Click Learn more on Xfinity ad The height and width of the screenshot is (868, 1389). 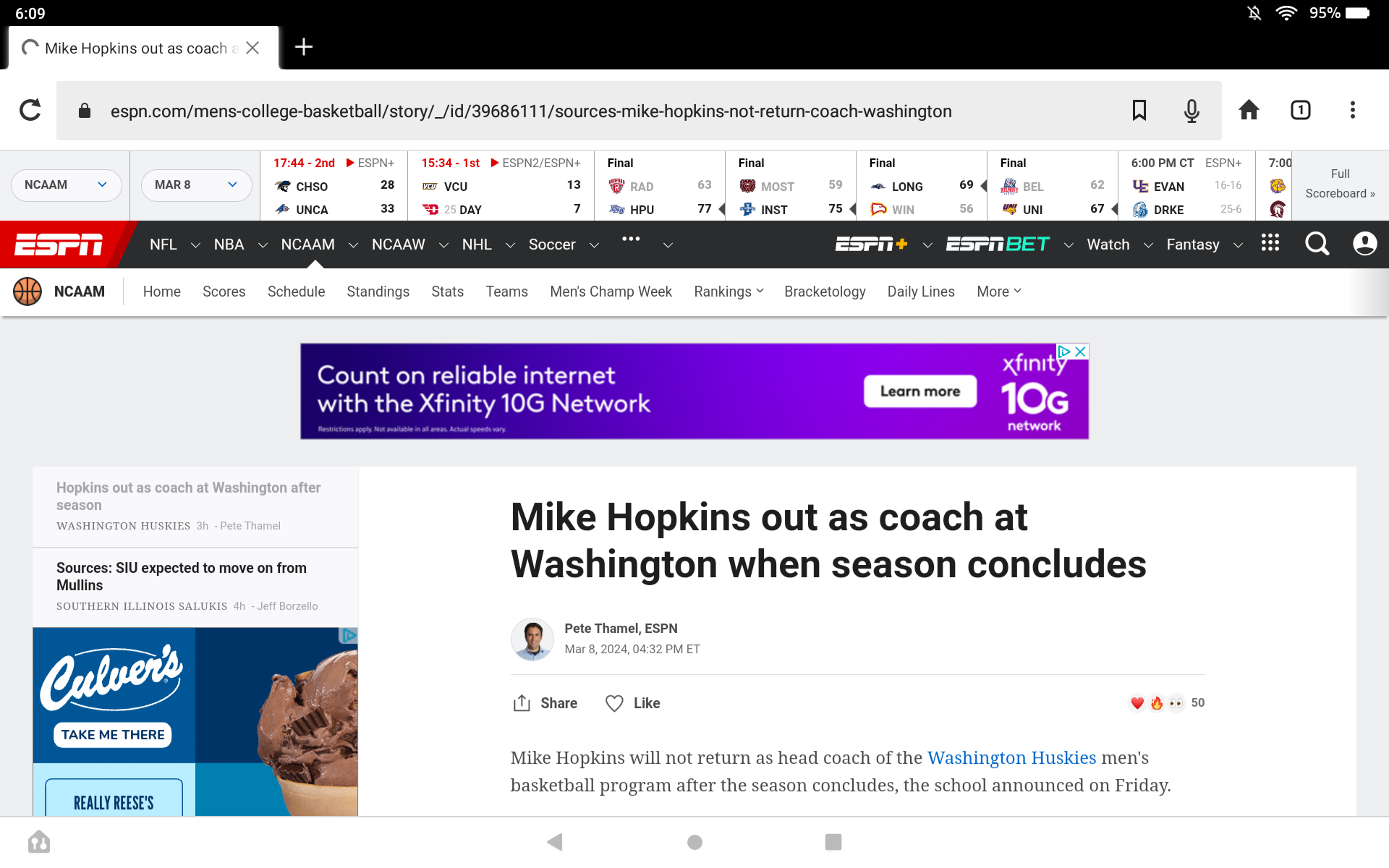click(920, 391)
